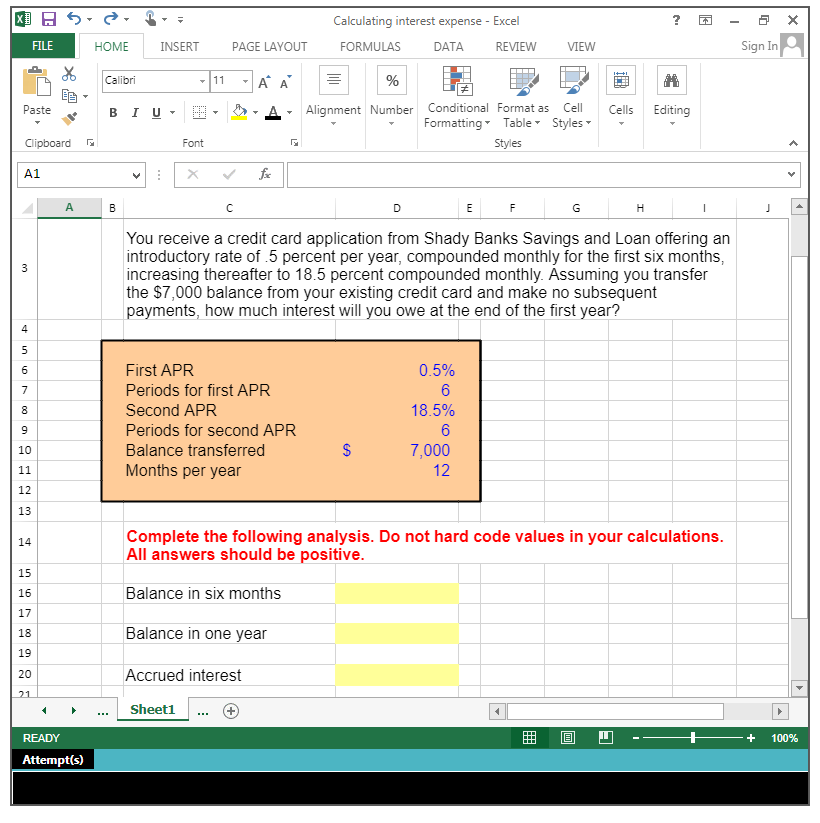Viewport: 820px width, 823px height.
Task: Change text color with the Font Color icon
Action: [272, 112]
